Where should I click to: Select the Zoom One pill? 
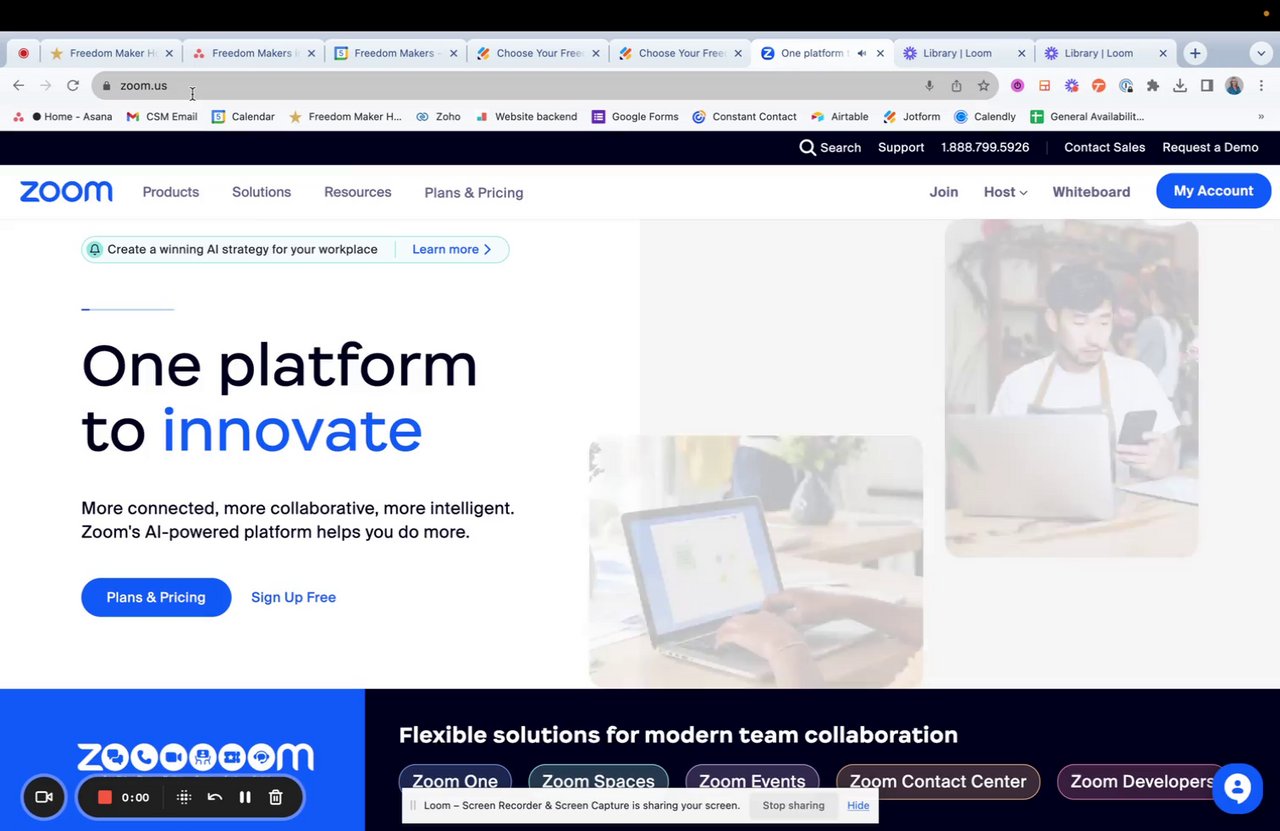[x=455, y=781]
